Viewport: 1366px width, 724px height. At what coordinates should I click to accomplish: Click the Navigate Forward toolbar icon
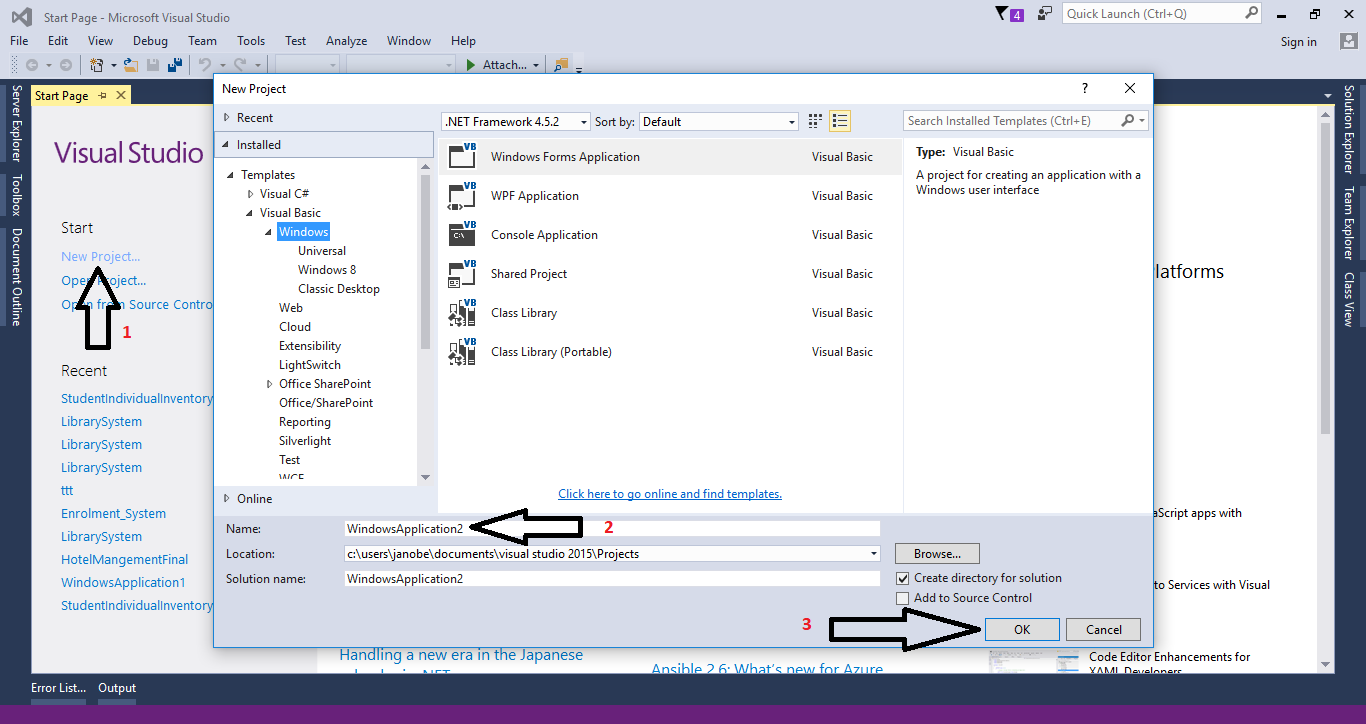(x=66, y=65)
